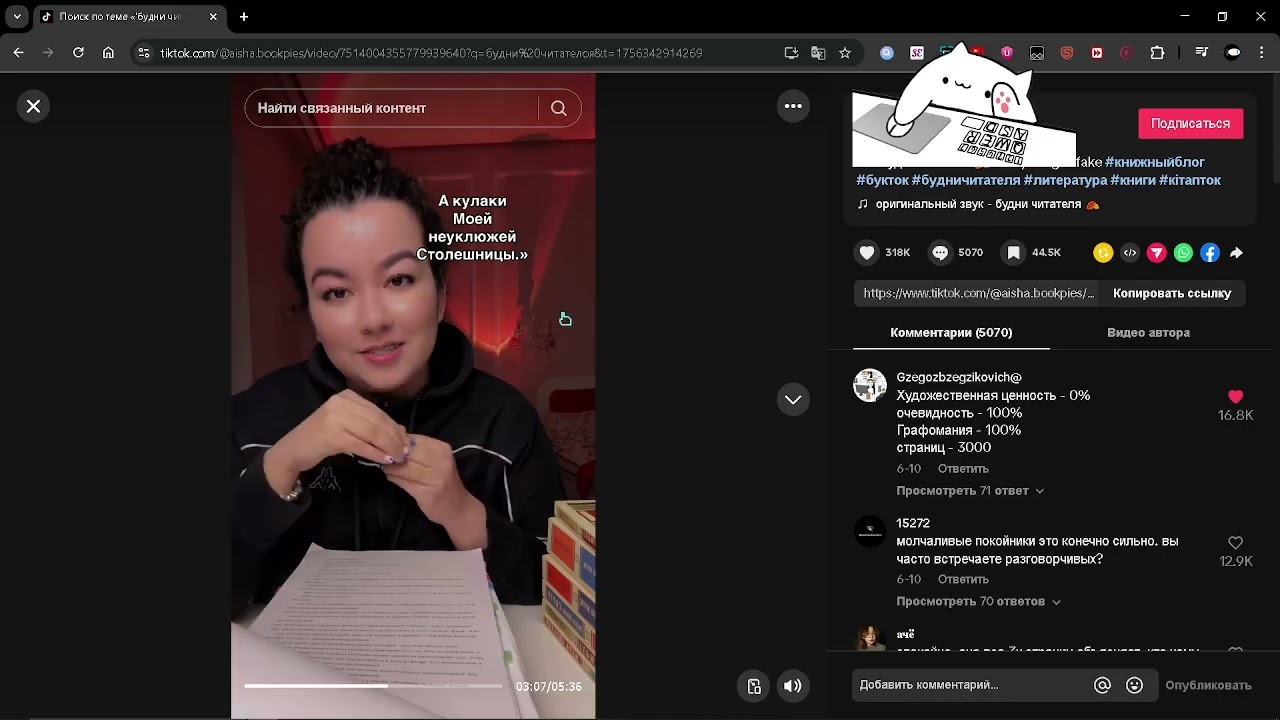Repost the video with yellow repost icon
The height and width of the screenshot is (720, 1280).
1103,253
